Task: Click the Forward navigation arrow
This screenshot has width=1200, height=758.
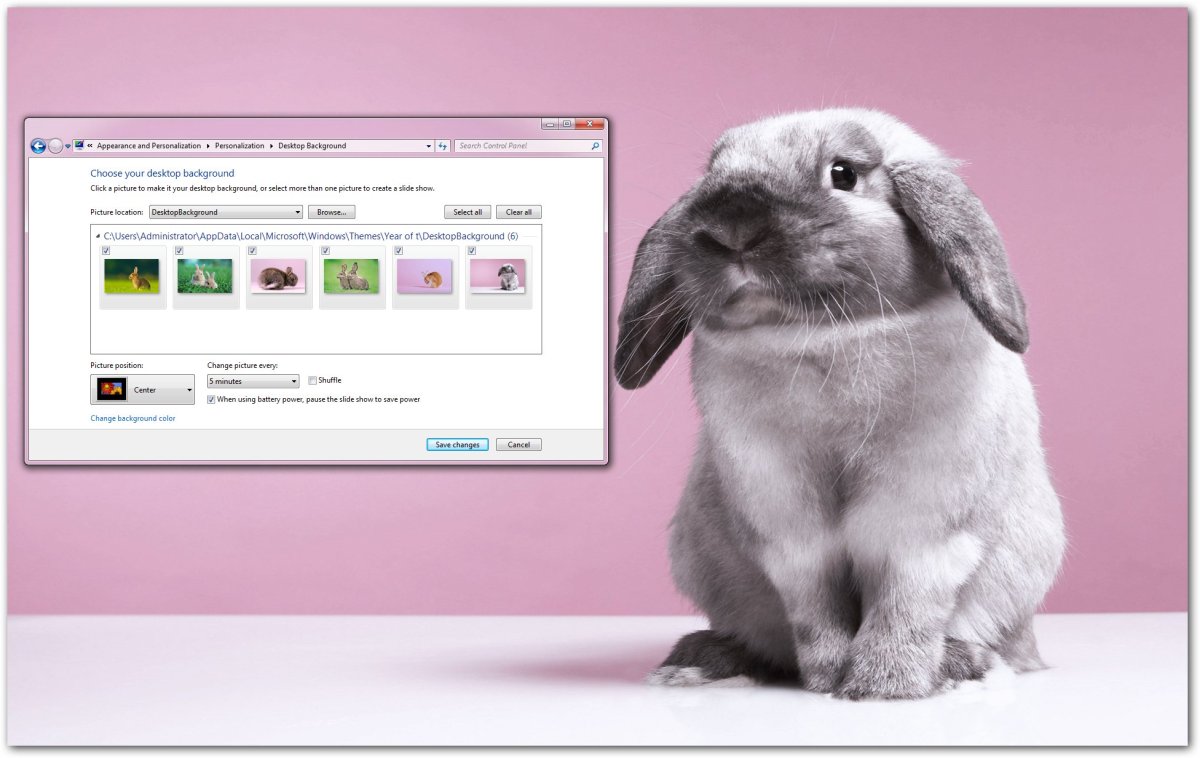Action: tap(55, 146)
